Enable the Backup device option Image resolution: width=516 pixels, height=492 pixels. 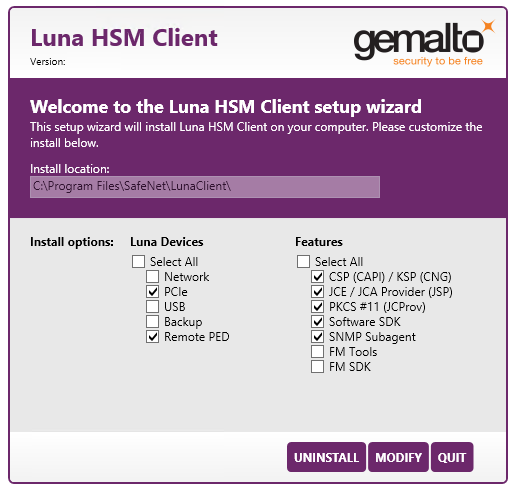(x=153, y=322)
